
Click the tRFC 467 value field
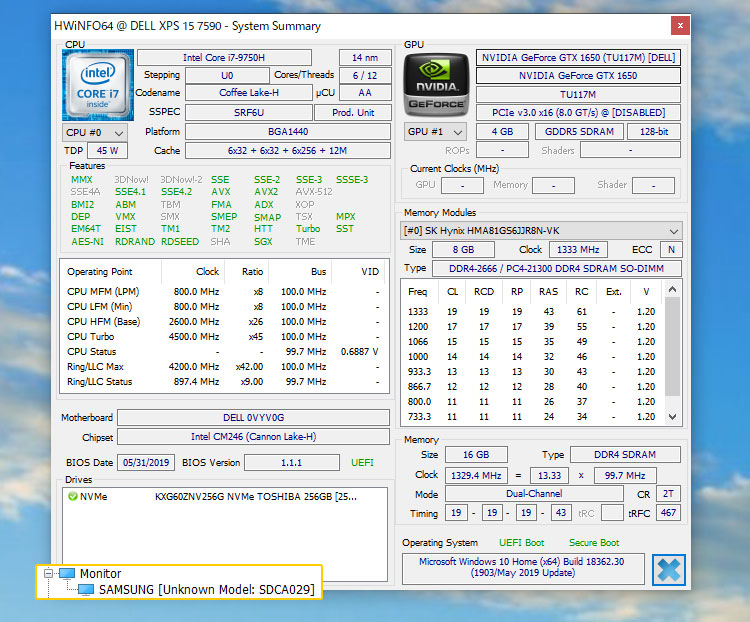(x=668, y=513)
